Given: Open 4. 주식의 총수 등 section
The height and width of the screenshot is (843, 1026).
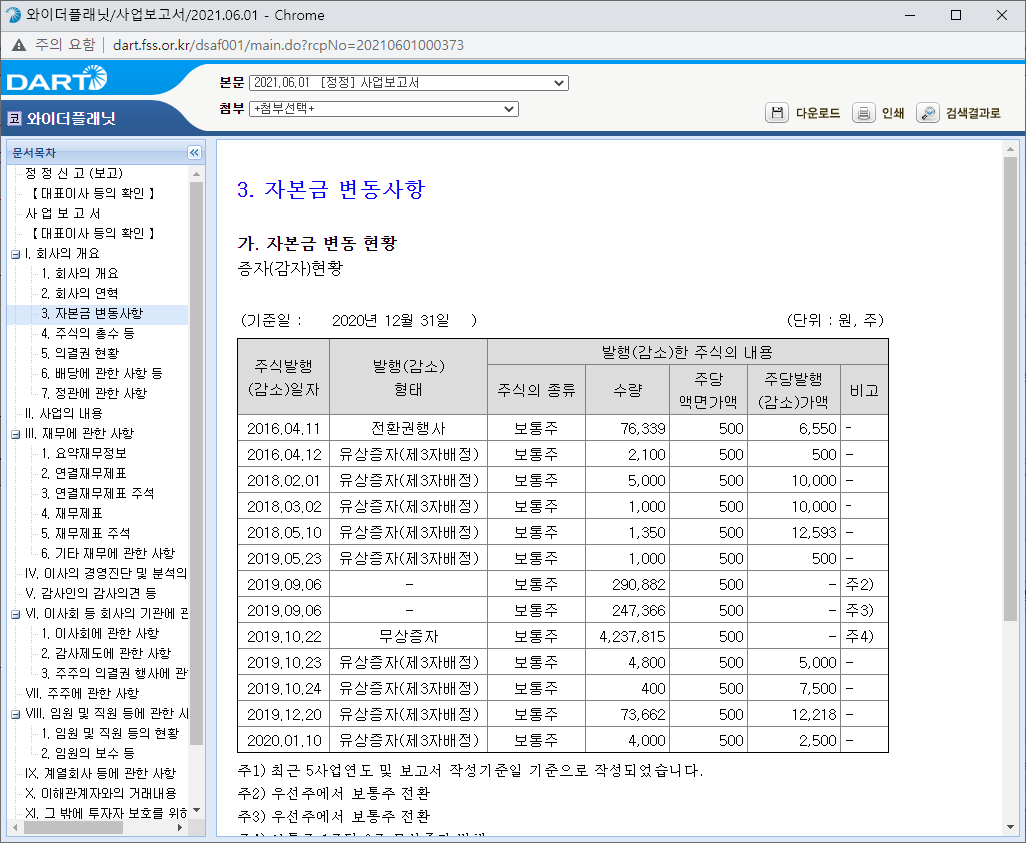Looking at the screenshot, I should click(88, 333).
